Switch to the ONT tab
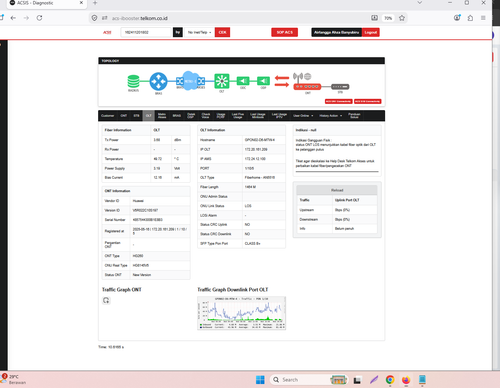Viewport: 500px width, 388px height. [124, 116]
